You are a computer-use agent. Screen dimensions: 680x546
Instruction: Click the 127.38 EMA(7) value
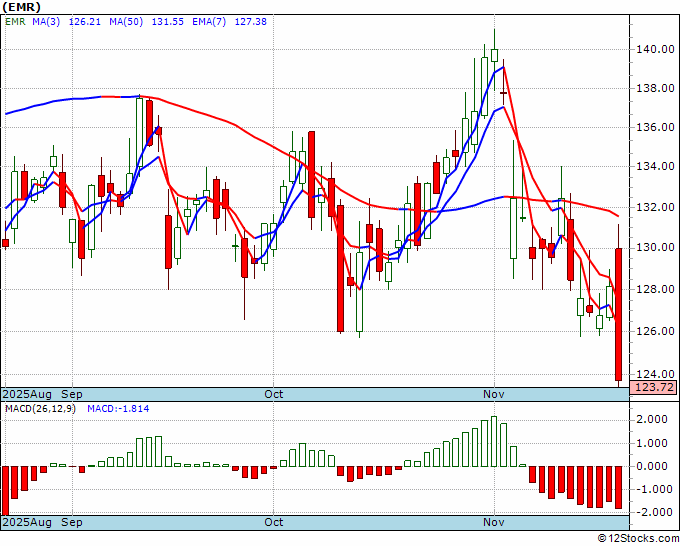tap(251, 22)
